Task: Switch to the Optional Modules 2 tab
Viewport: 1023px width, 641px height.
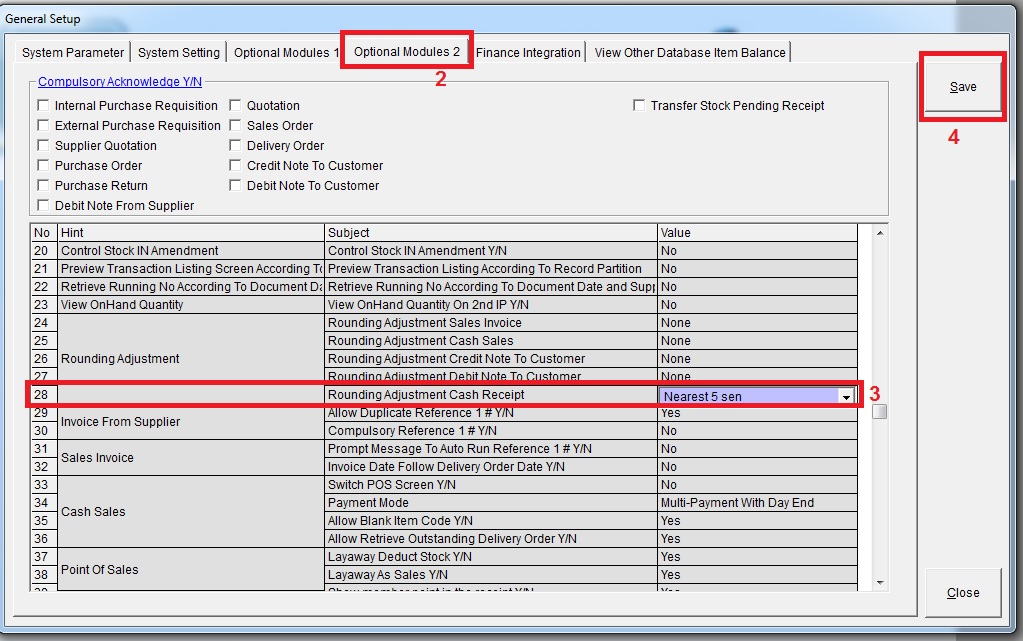Action: click(406, 52)
